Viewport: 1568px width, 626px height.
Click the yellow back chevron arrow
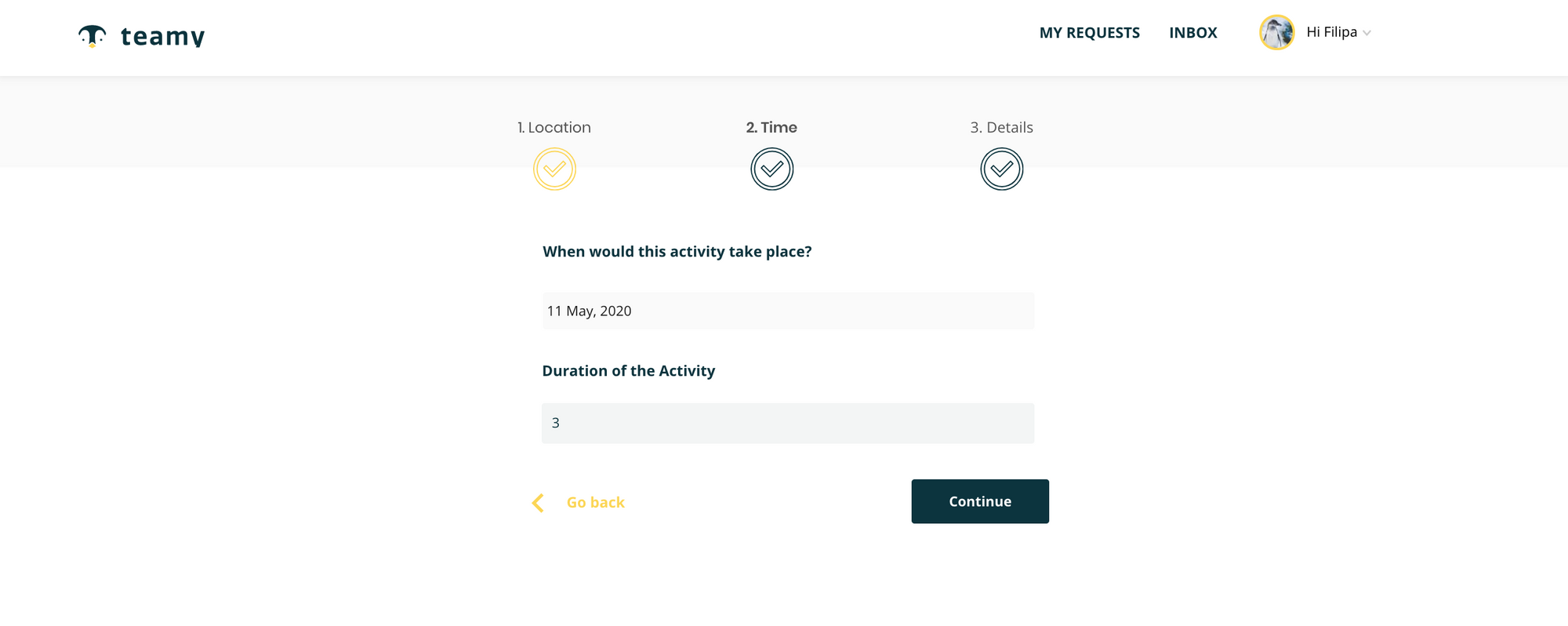[x=538, y=503]
